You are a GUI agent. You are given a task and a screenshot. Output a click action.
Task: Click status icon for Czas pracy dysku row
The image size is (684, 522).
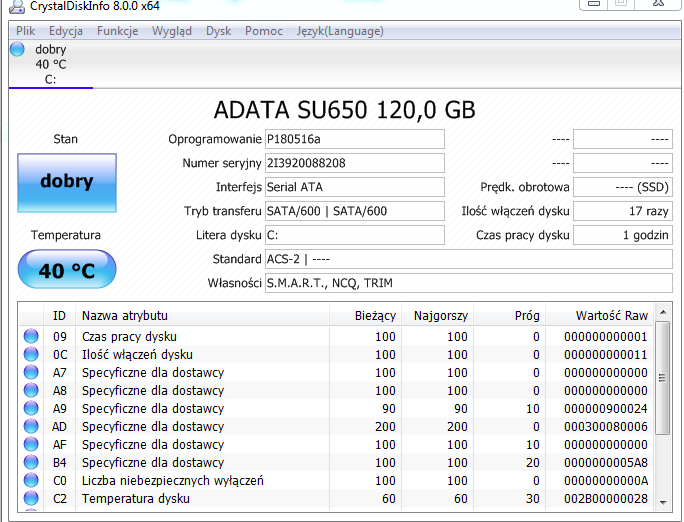[x=31, y=337]
